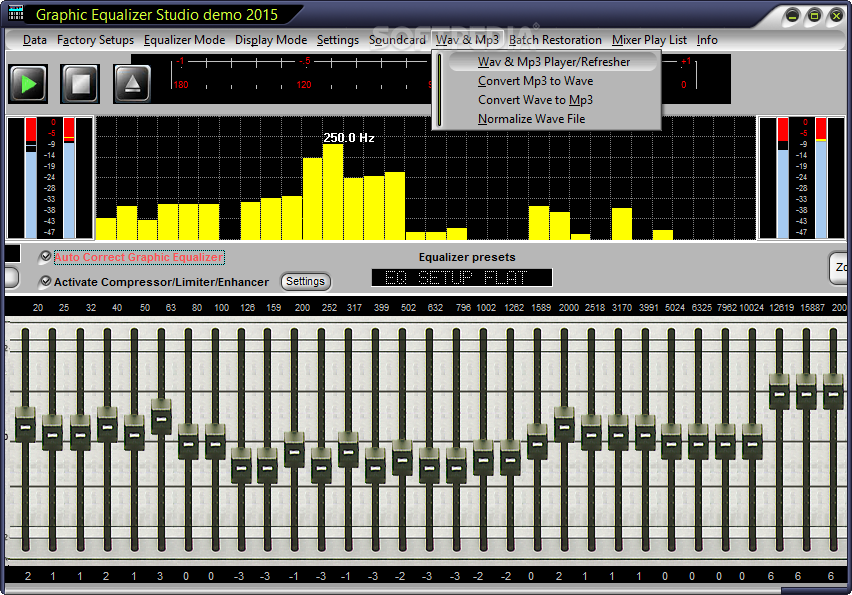Open the Info menu

pos(707,40)
